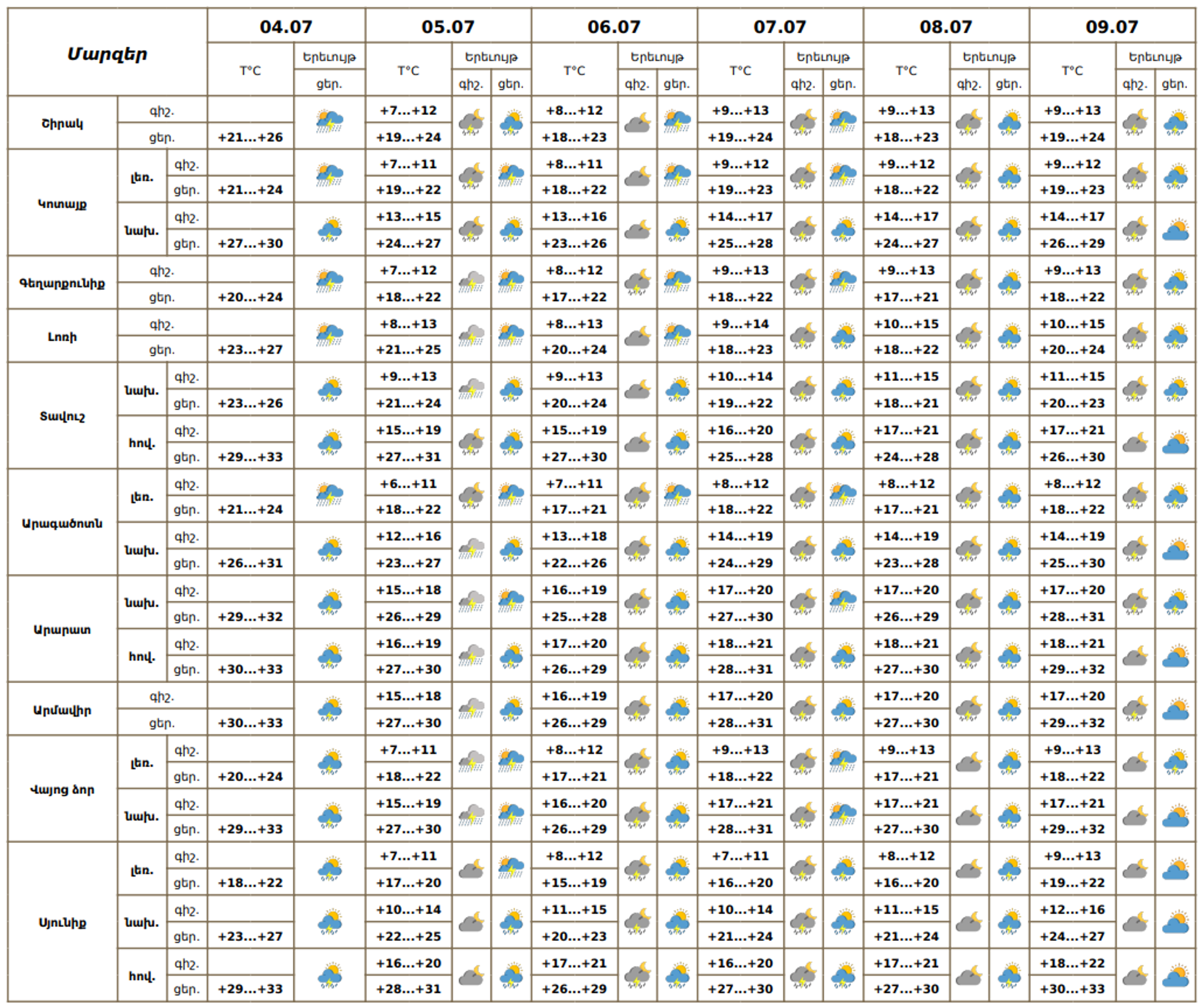Click Արմավիր night weather icon for 07.07
Screen dimensions: 1204x1008
coord(803,709)
